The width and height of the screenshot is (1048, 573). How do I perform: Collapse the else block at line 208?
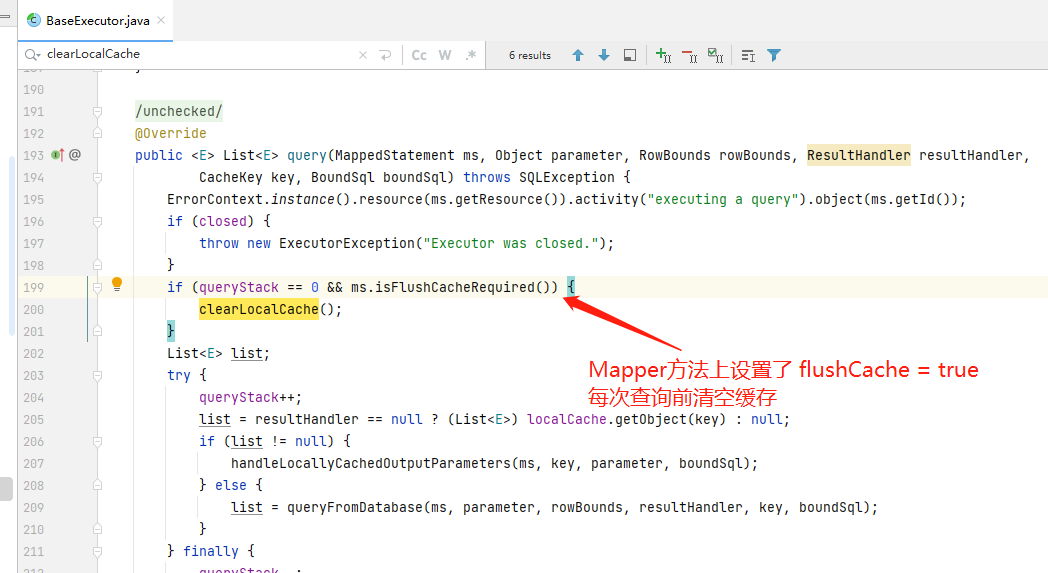pos(98,485)
